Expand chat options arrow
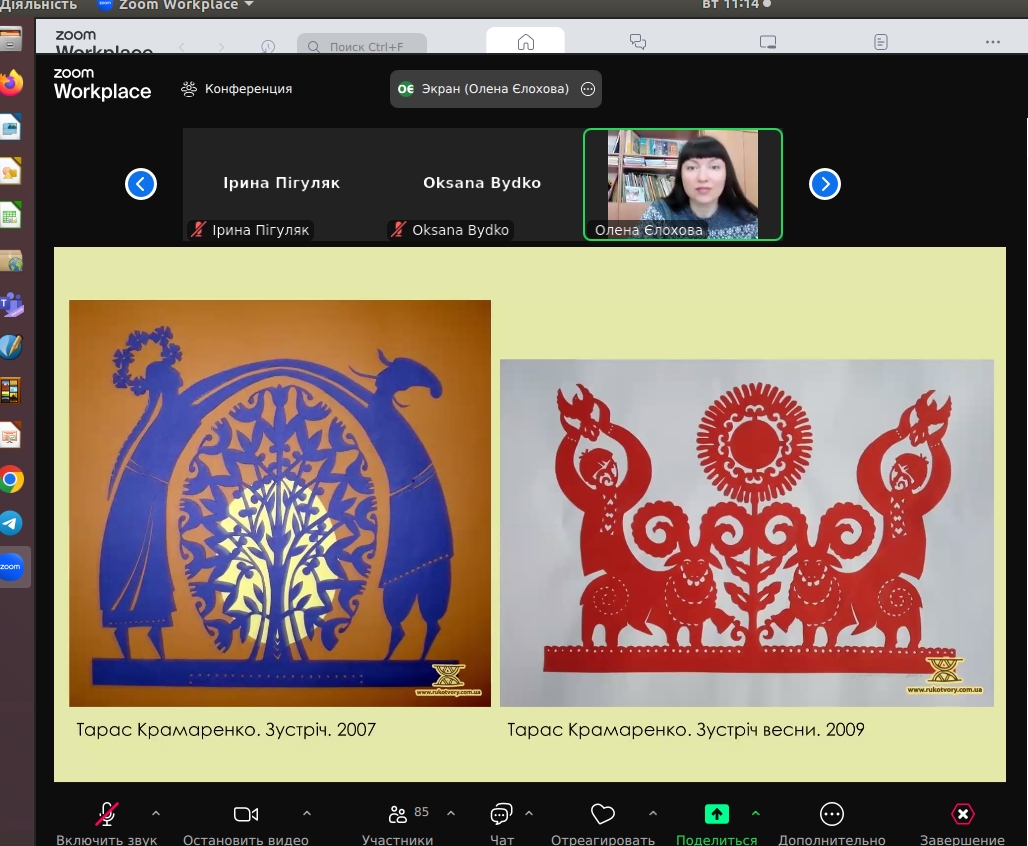Viewport: 1028px width, 846px height. pos(529,813)
